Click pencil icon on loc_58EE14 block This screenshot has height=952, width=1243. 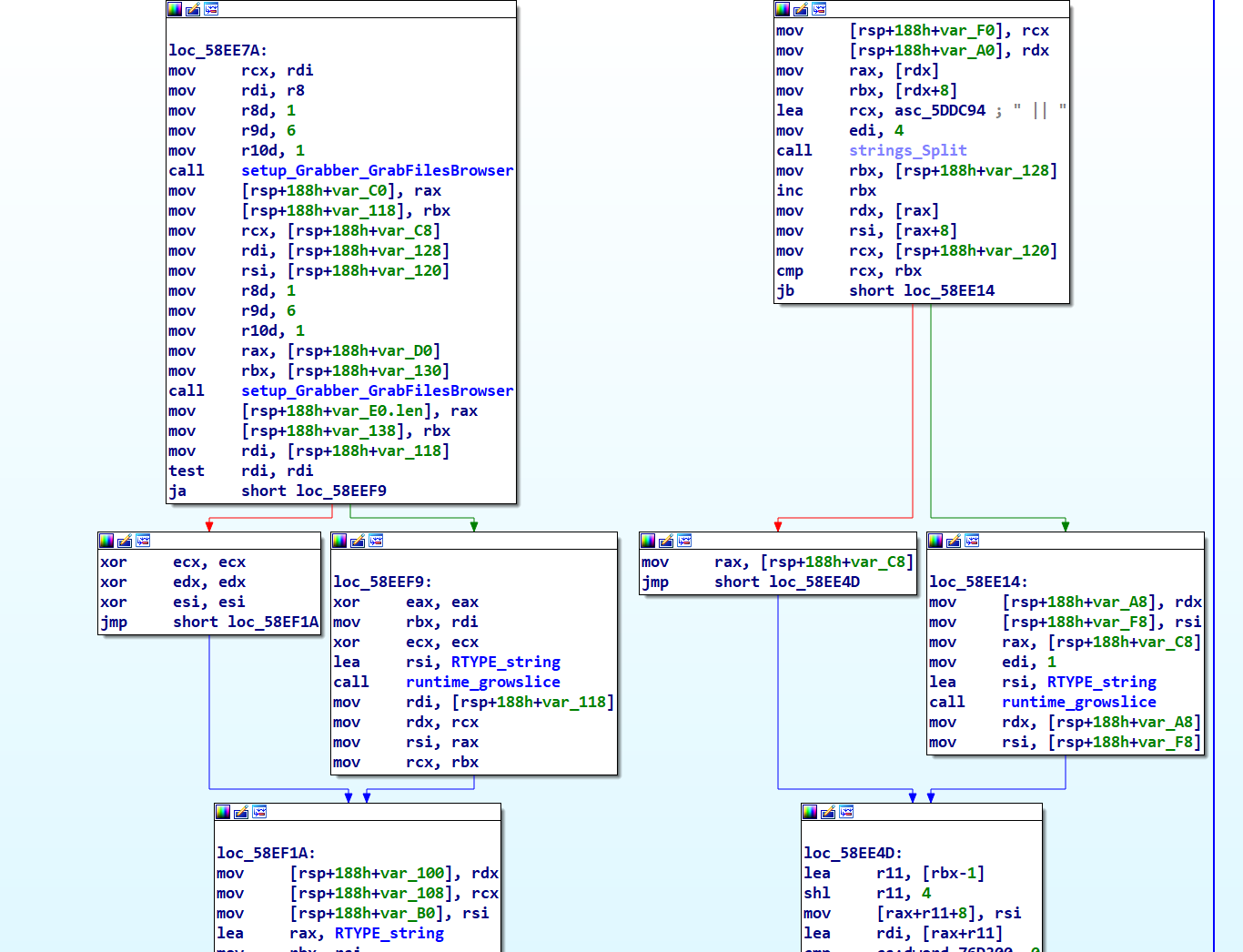click(954, 541)
